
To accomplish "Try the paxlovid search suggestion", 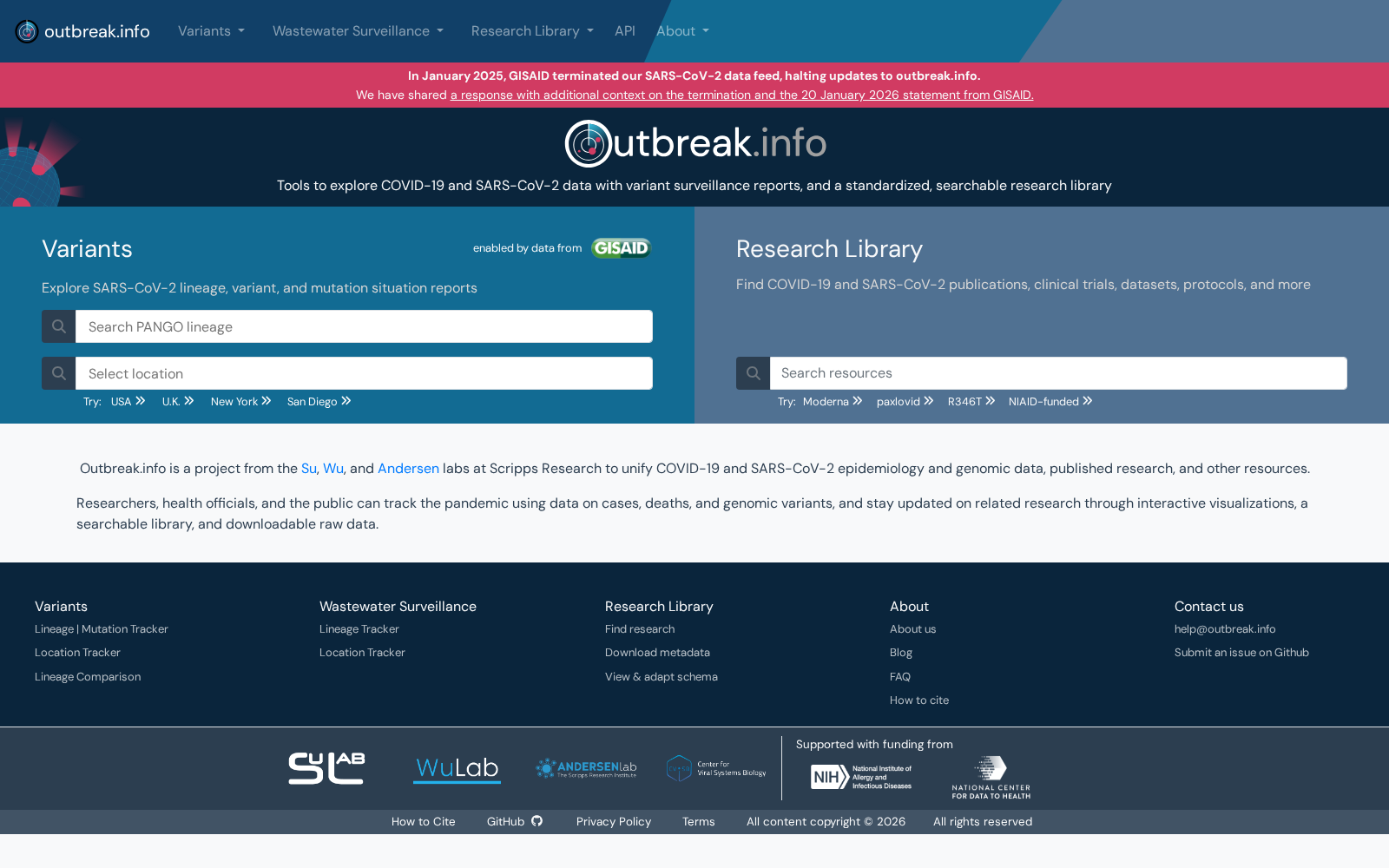I will [905, 401].
